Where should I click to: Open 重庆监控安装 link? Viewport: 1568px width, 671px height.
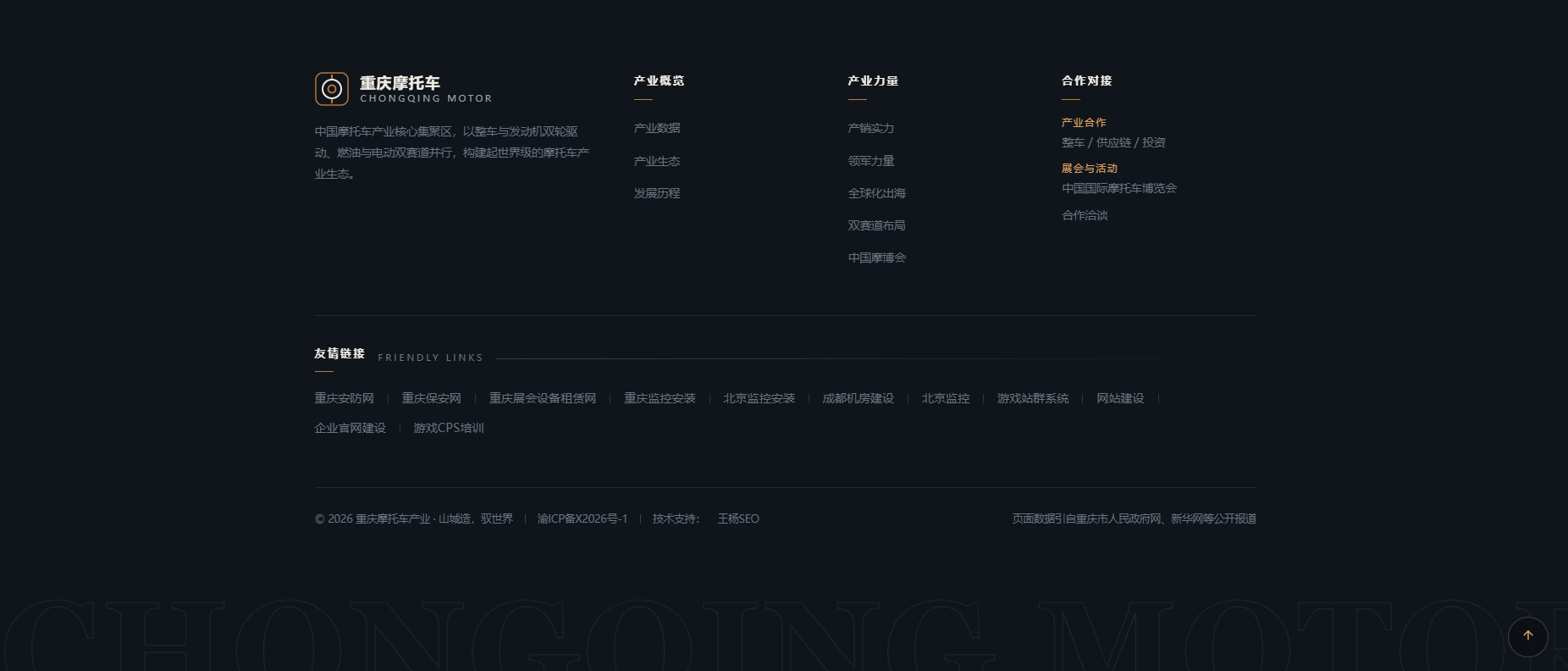[x=660, y=398]
